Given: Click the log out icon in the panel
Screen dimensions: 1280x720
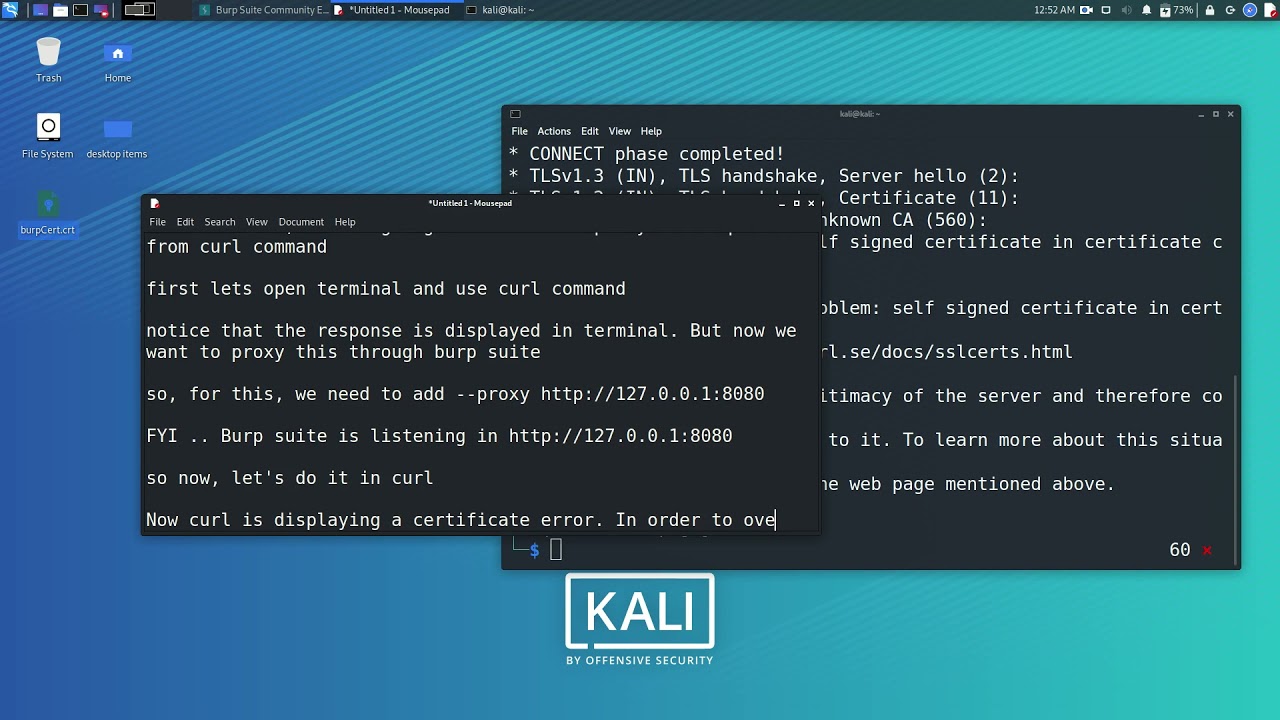Looking at the screenshot, I should (1230, 10).
